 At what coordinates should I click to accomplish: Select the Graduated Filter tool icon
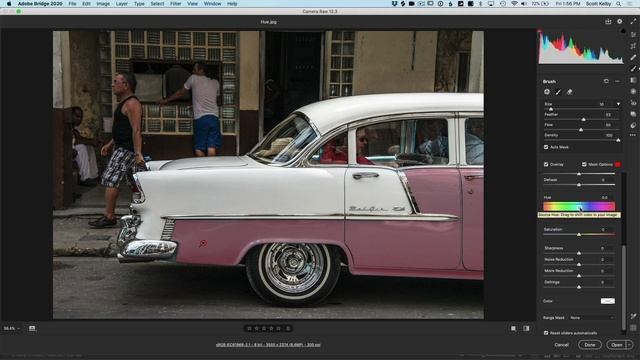point(633,80)
